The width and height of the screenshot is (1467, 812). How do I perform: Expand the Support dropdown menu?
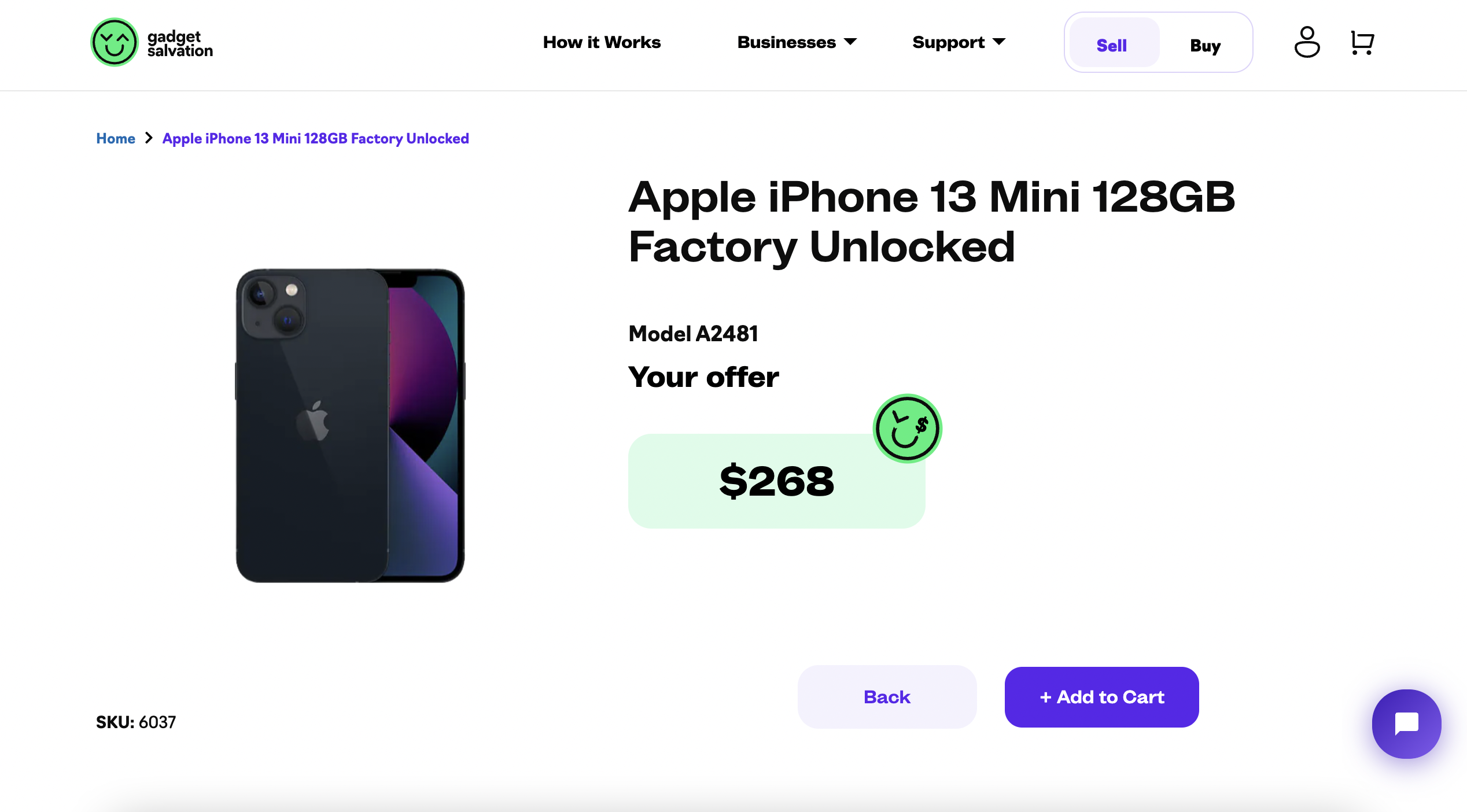click(x=959, y=42)
